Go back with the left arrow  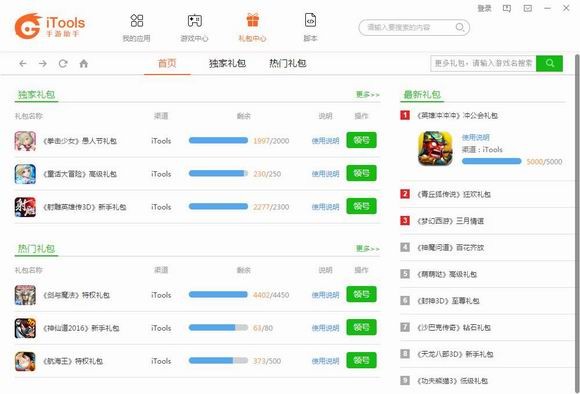(23, 64)
